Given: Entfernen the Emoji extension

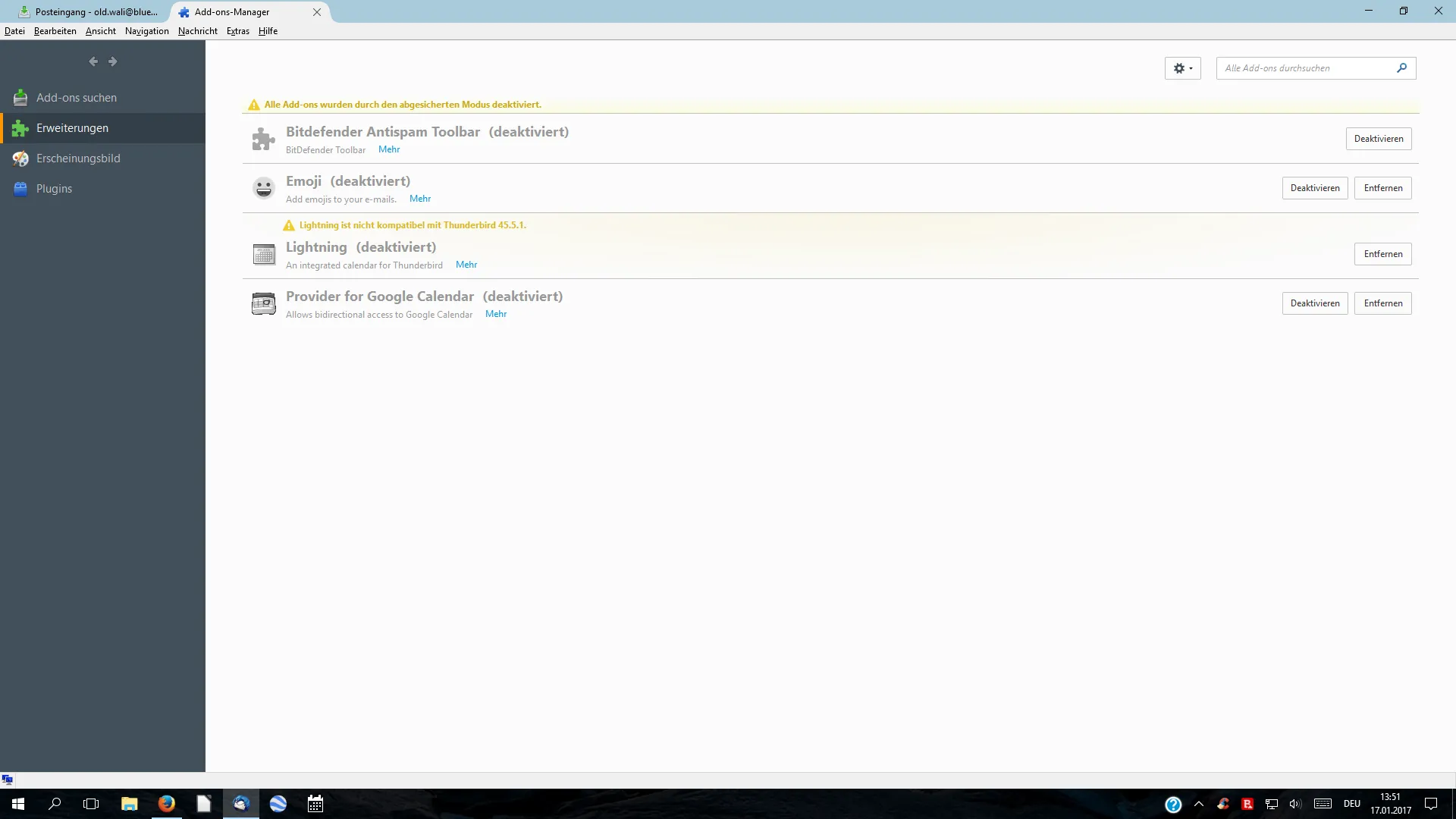Looking at the screenshot, I should 1383,188.
